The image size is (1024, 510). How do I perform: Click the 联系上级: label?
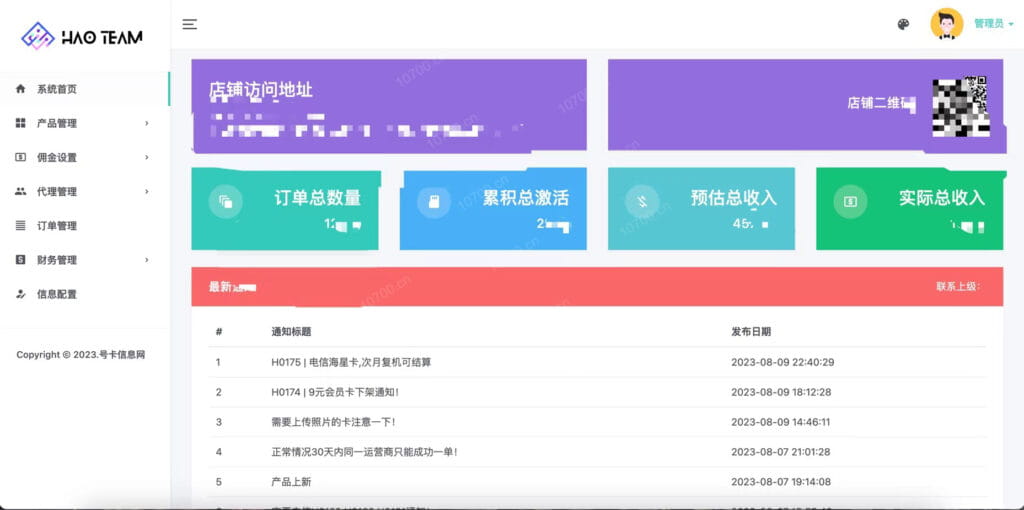pos(958,287)
